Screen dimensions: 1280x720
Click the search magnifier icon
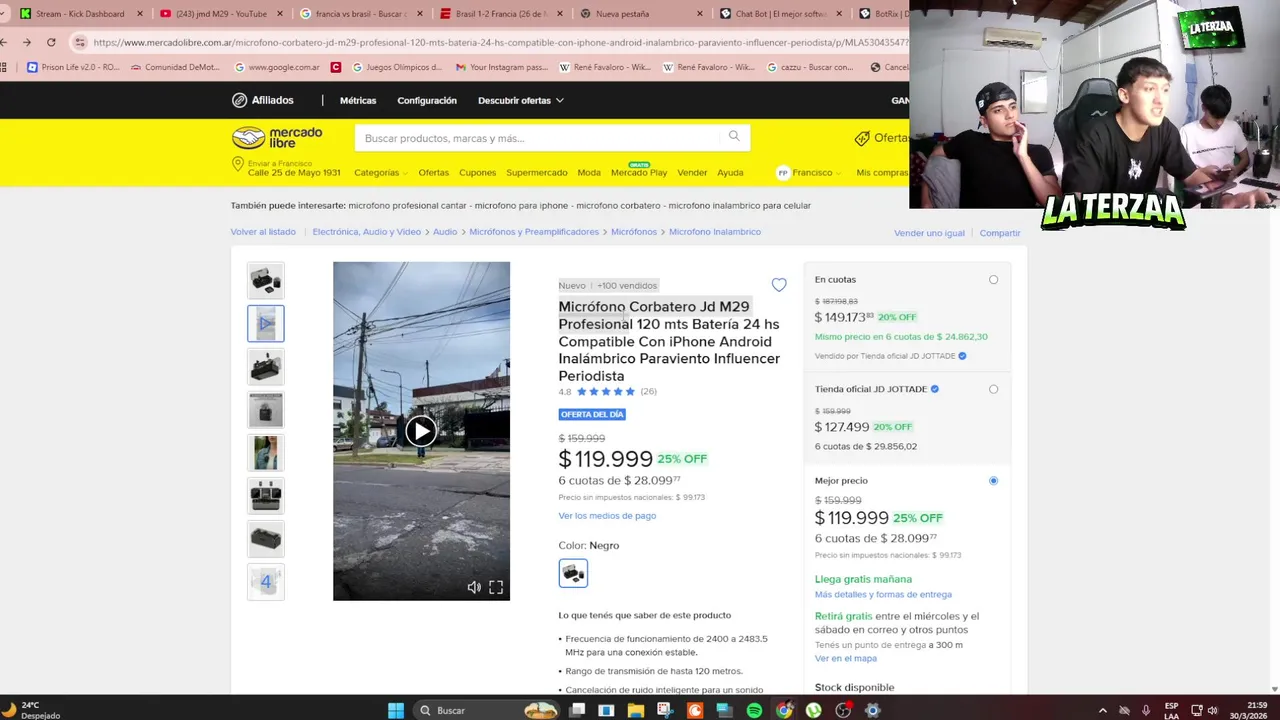(734, 137)
